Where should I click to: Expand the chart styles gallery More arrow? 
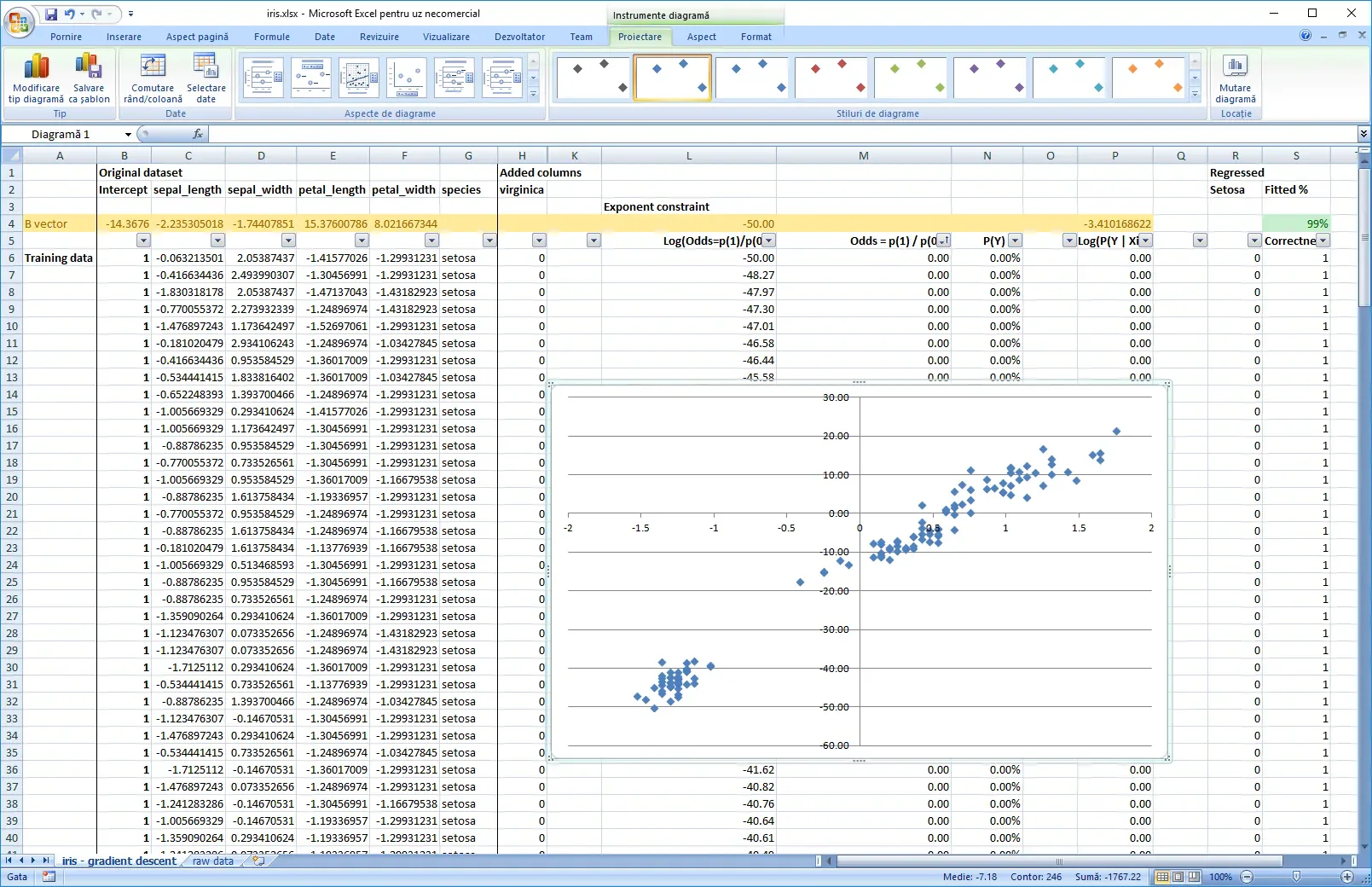[1195, 95]
